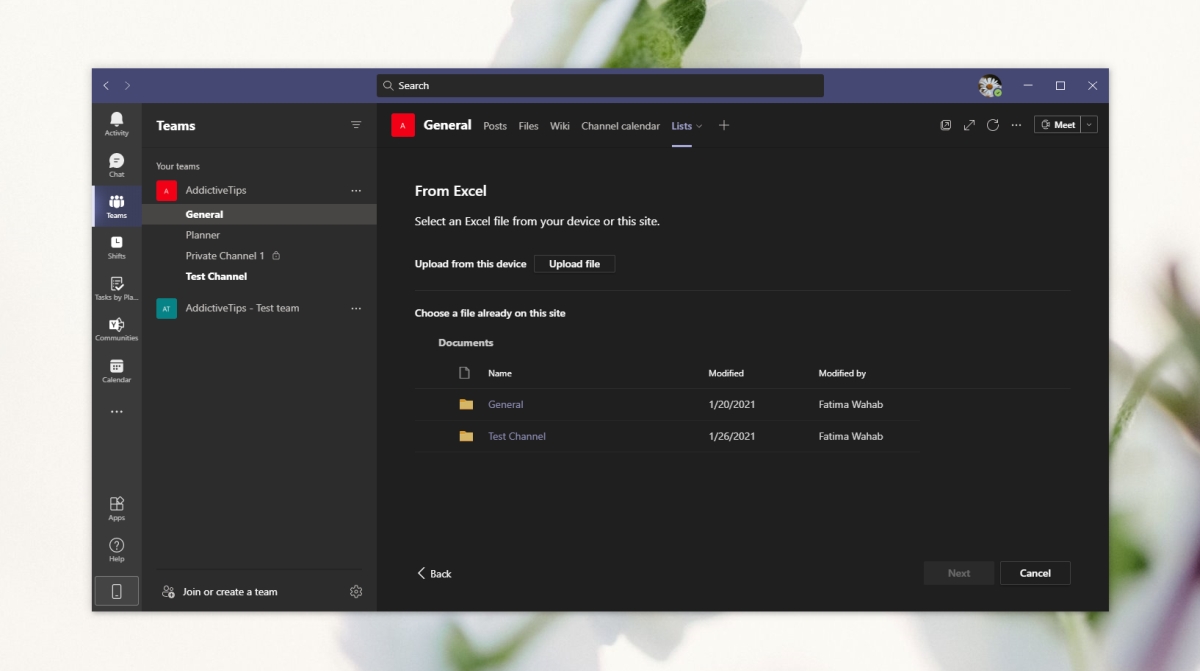Screen dimensions: 1200x671
Task: Open the Apps store
Action: coord(117,508)
